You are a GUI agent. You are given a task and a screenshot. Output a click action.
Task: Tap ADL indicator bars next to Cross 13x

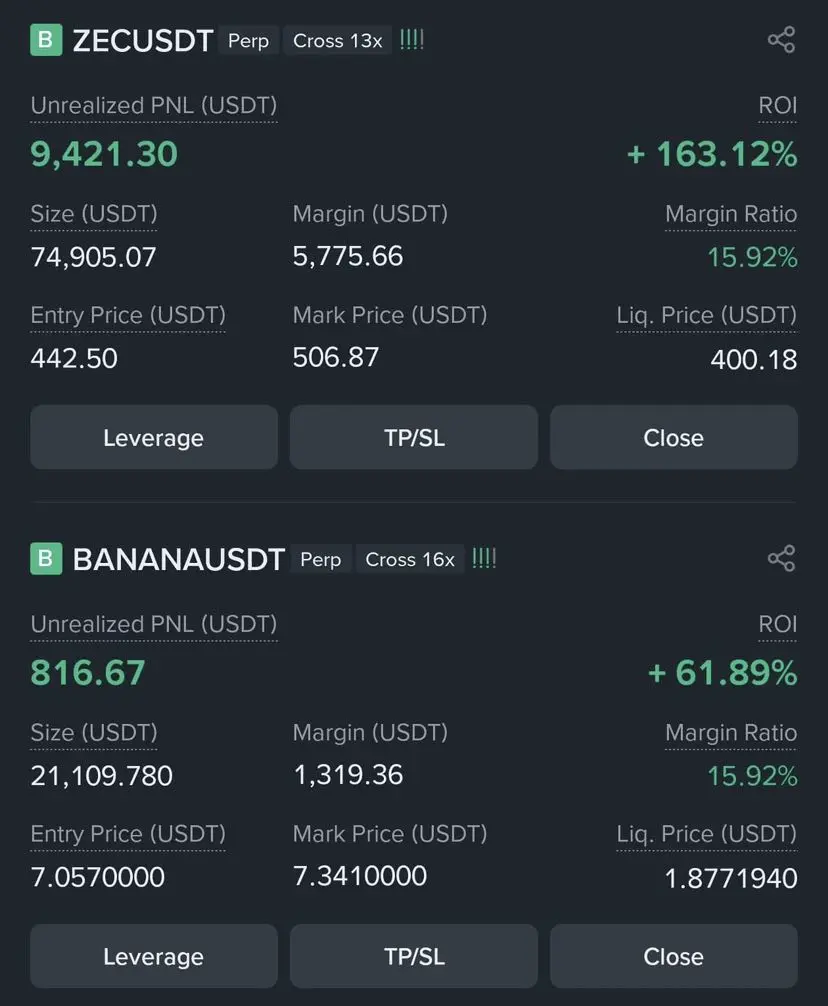[412, 40]
